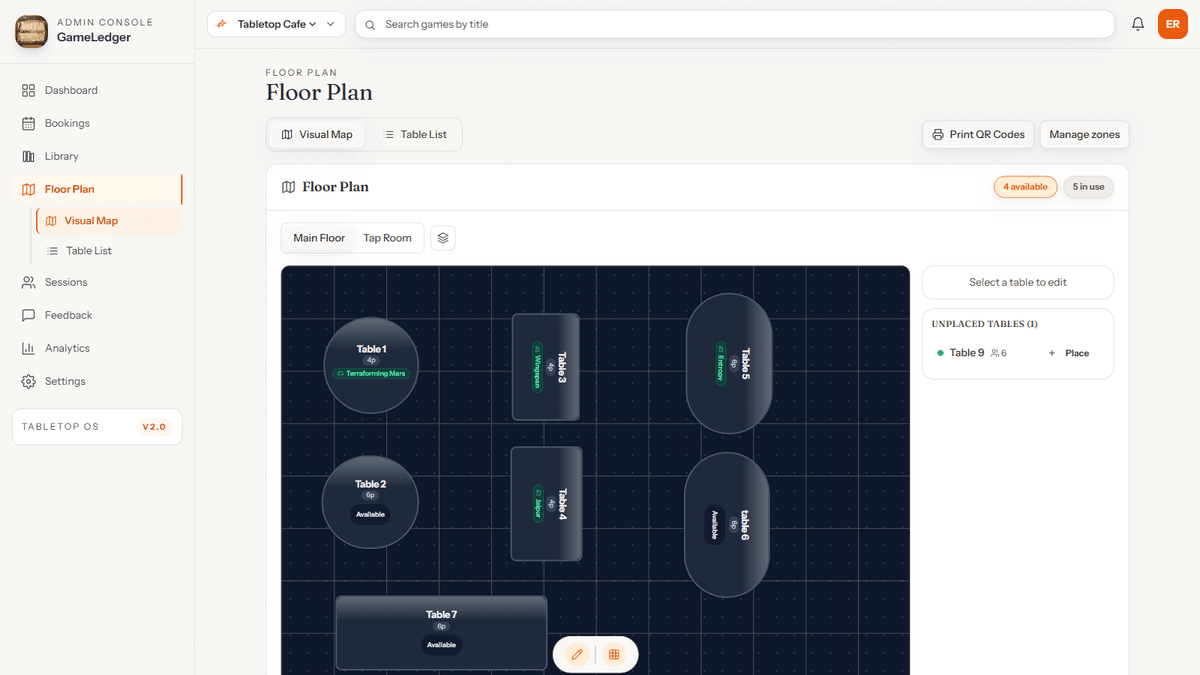Select Table List sidebar sub-item
The image size is (1200, 675).
[x=108, y=251]
